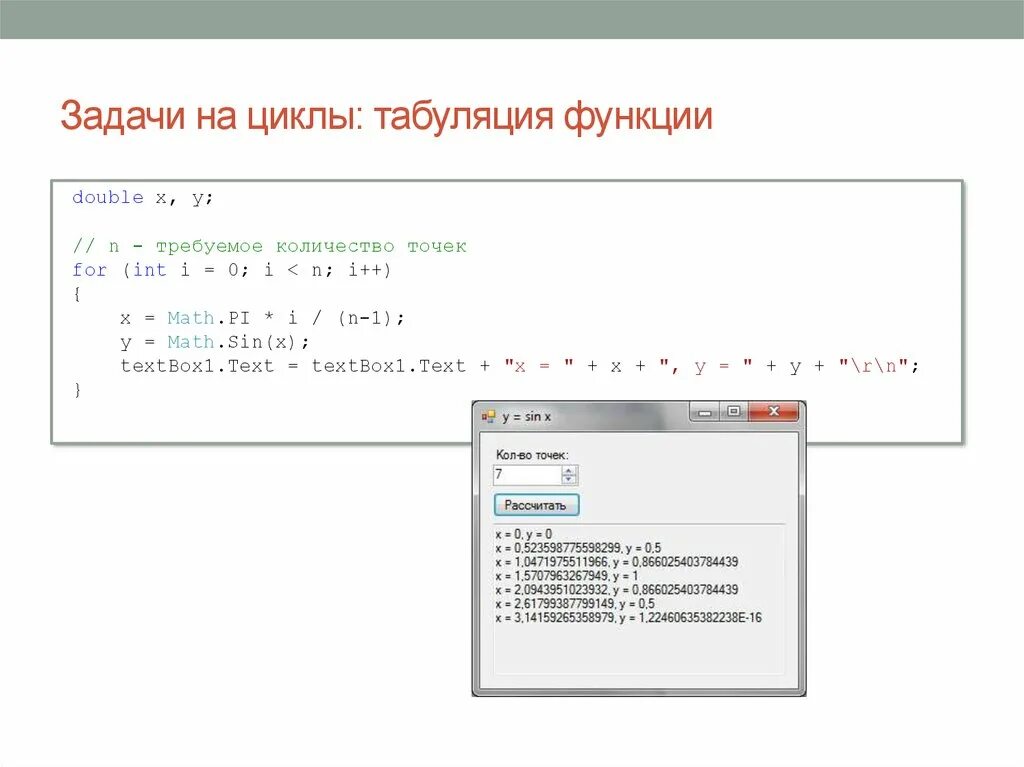This screenshot has width=1024, height=767.
Task: Click the Рассчитать button
Action: pos(536,505)
